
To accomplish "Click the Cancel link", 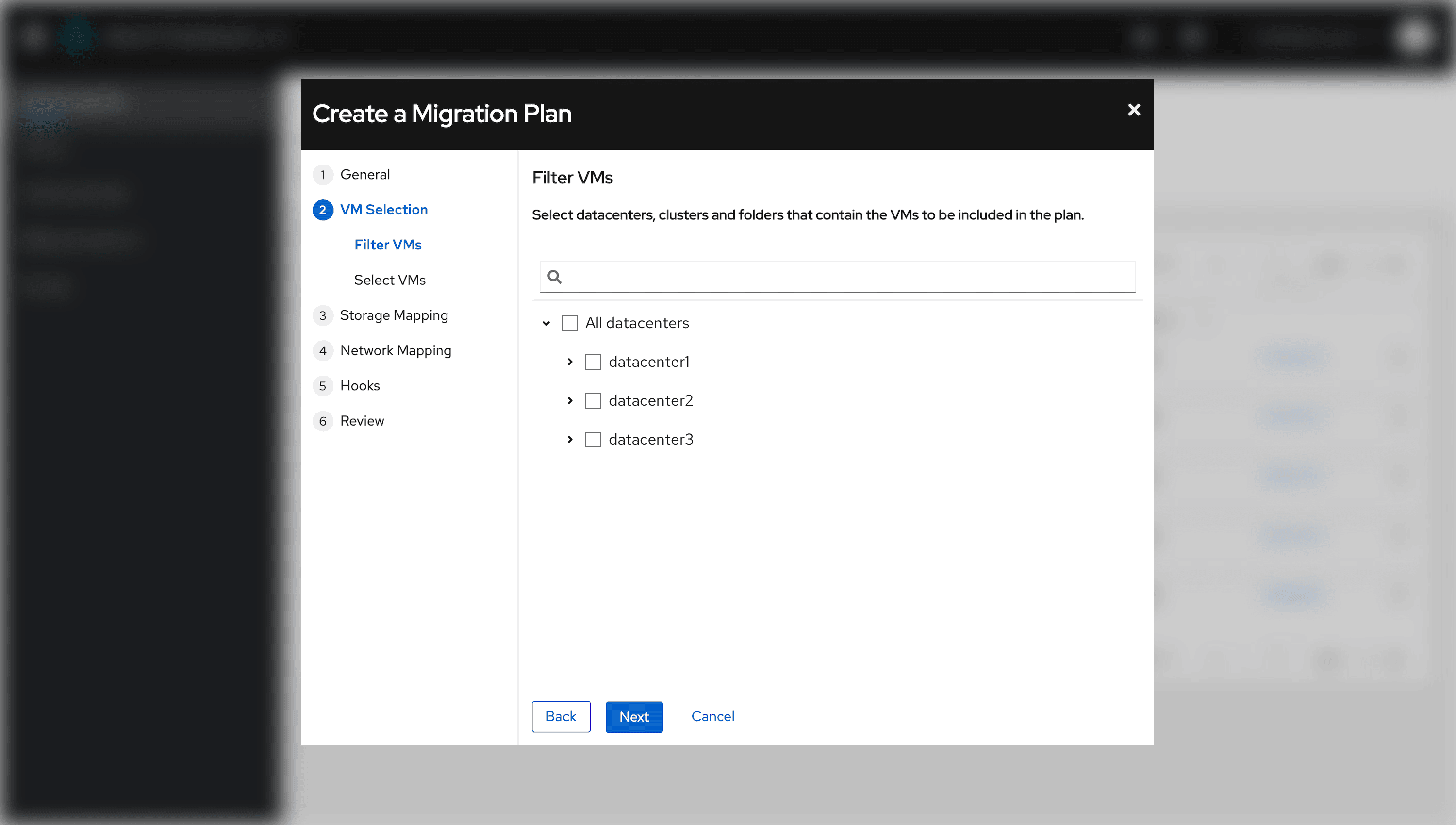I will pyautogui.click(x=712, y=716).
